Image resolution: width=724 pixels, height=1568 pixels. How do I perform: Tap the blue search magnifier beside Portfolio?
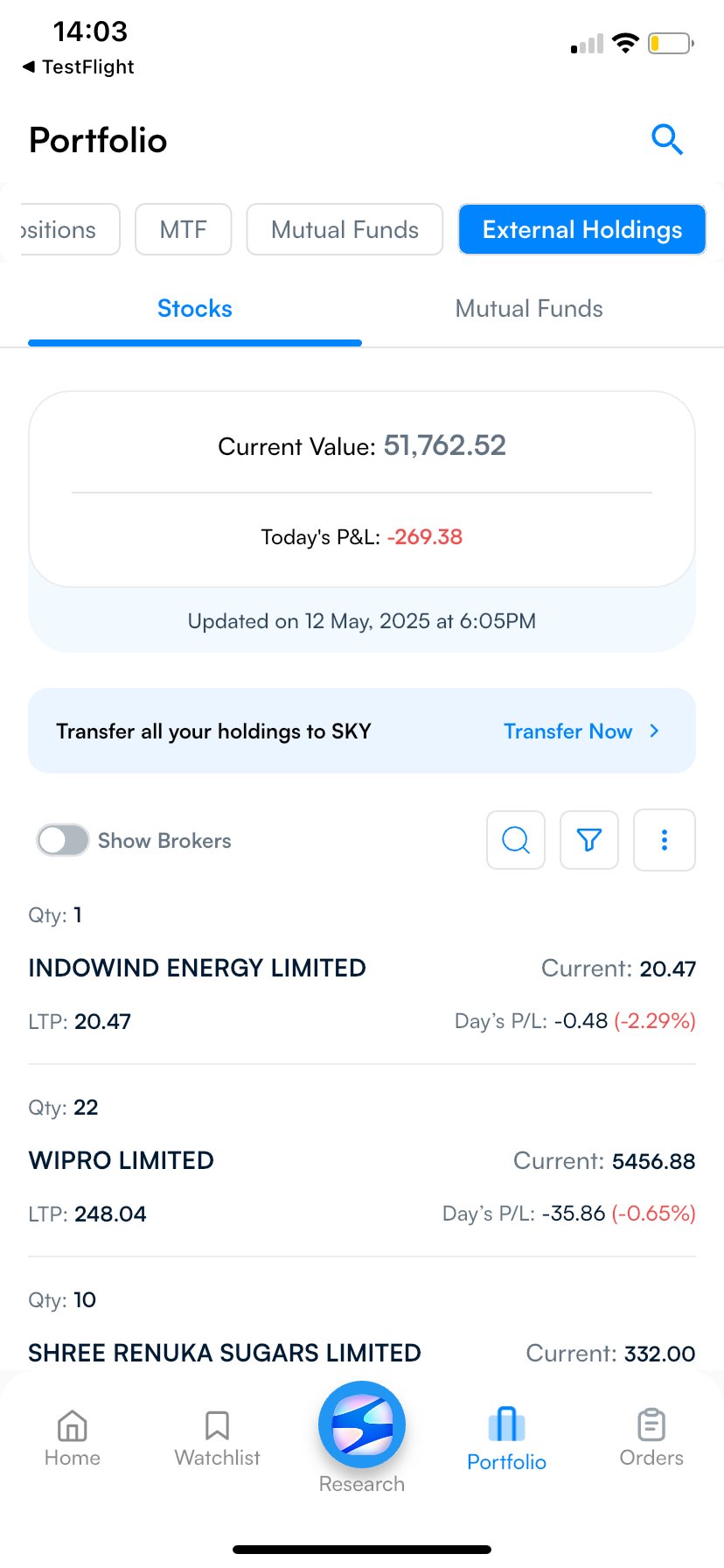tap(667, 139)
